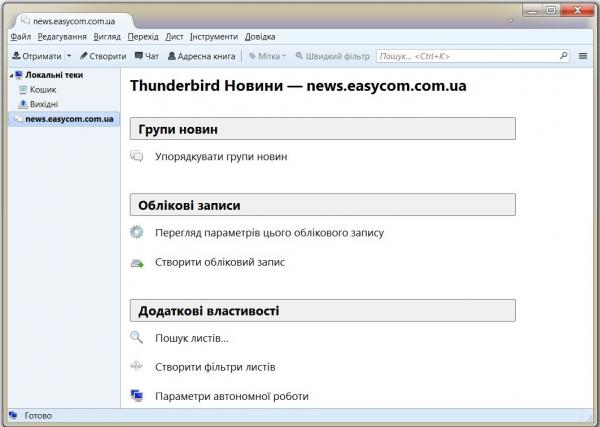
Task: Open the Вигляд menu
Action: click(107, 37)
